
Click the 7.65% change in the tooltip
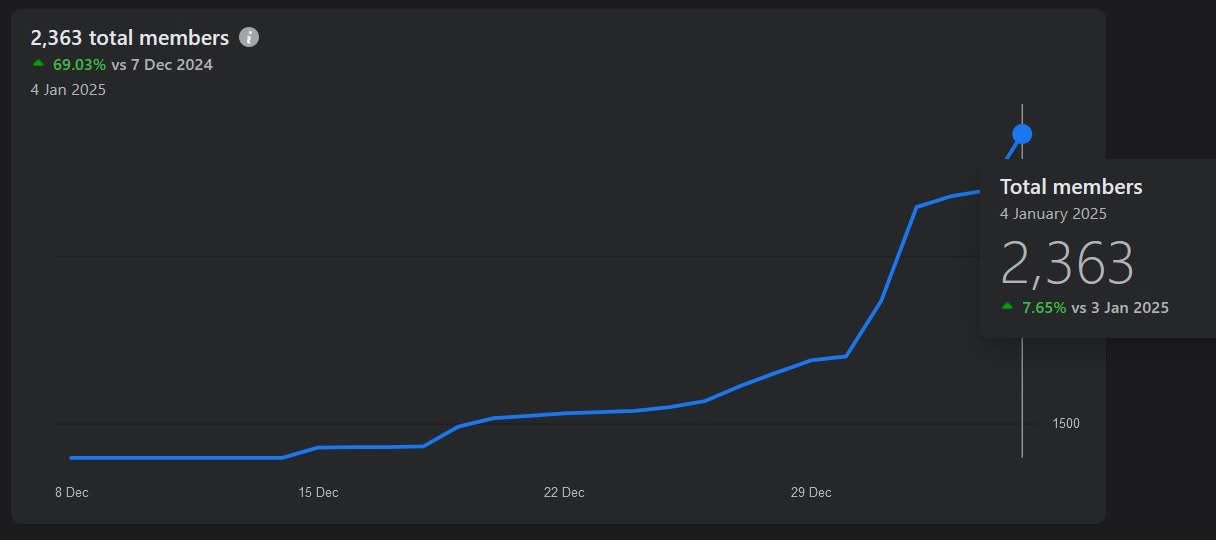[x=1044, y=308]
